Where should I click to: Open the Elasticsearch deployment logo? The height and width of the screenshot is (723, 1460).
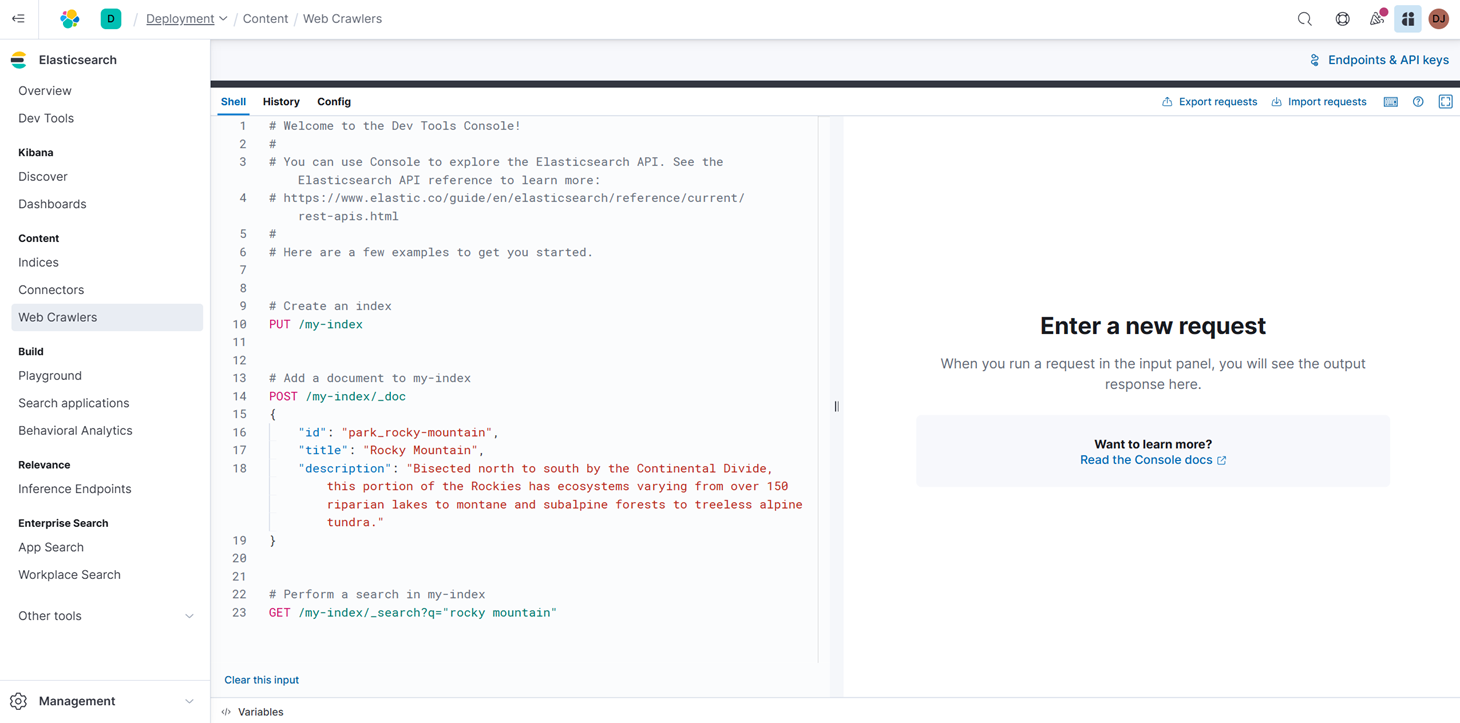point(18,59)
